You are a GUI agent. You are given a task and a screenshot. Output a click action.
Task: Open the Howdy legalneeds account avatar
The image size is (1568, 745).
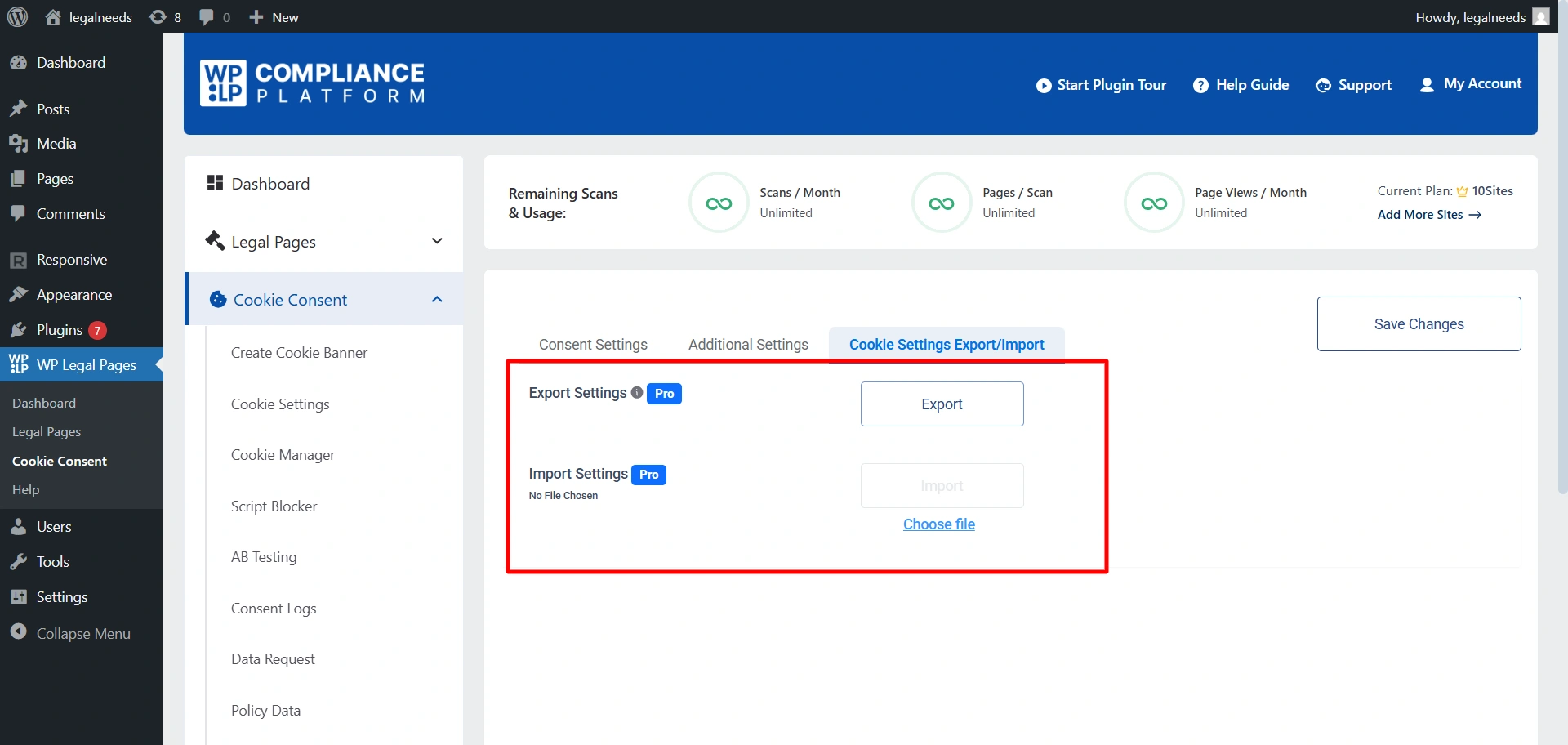tap(1540, 16)
